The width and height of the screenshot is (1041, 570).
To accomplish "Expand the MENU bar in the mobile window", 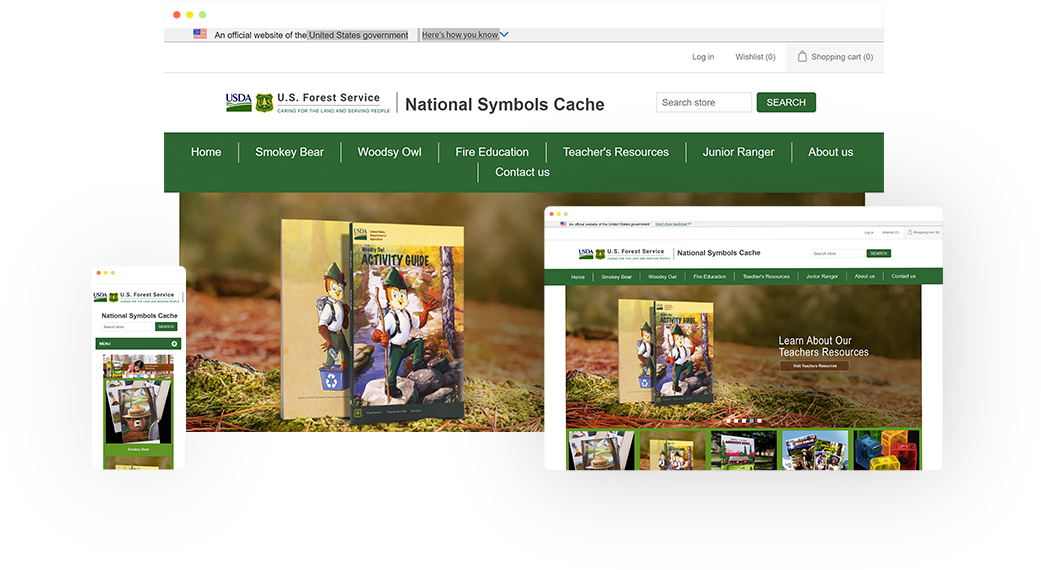I will (x=138, y=344).
